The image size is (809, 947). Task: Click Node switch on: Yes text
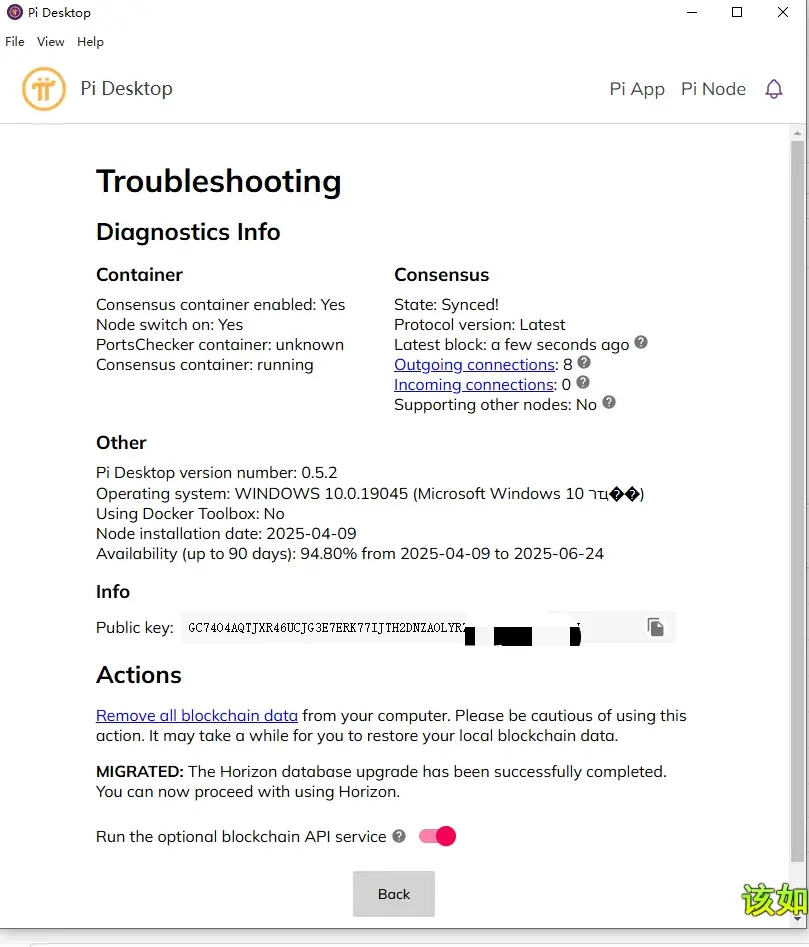point(170,325)
